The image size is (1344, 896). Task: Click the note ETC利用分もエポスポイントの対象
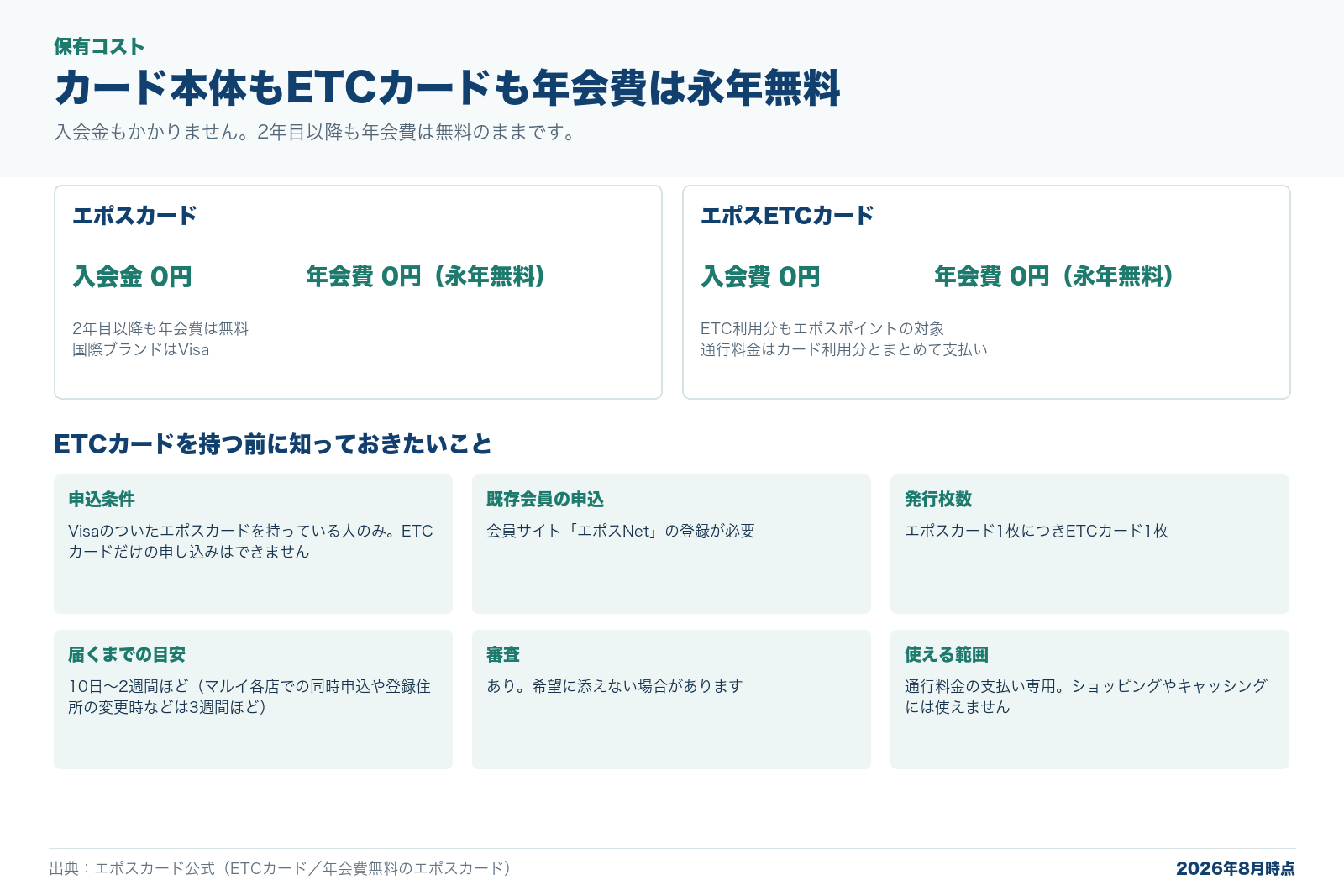pos(822,328)
